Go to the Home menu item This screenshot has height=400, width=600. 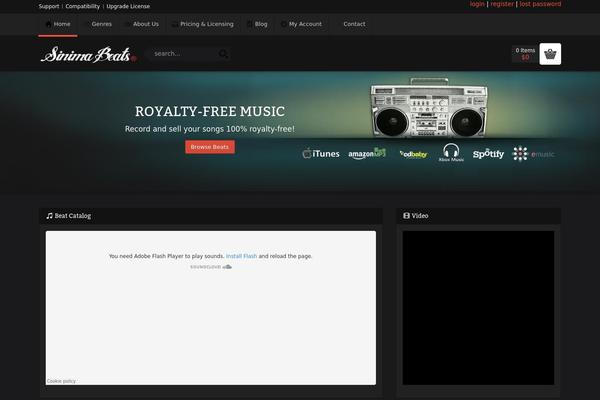pos(58,24)
